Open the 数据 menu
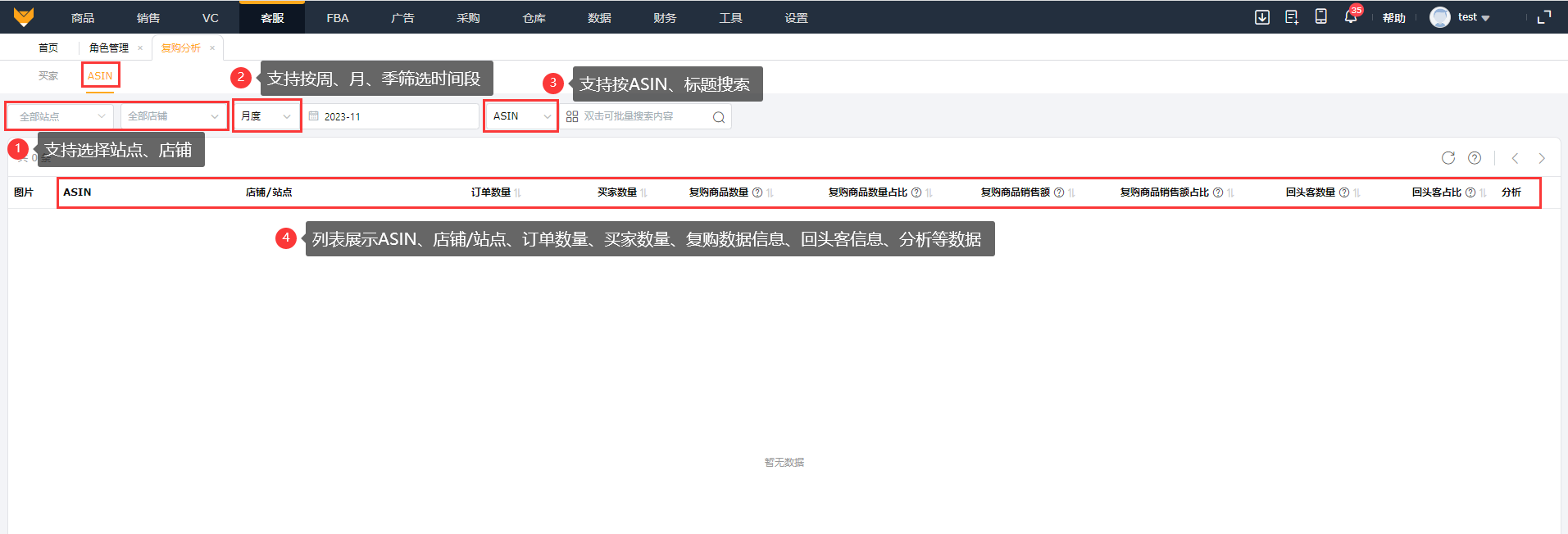This screenshot has width=1568, height=534. (x=599, y=17)
